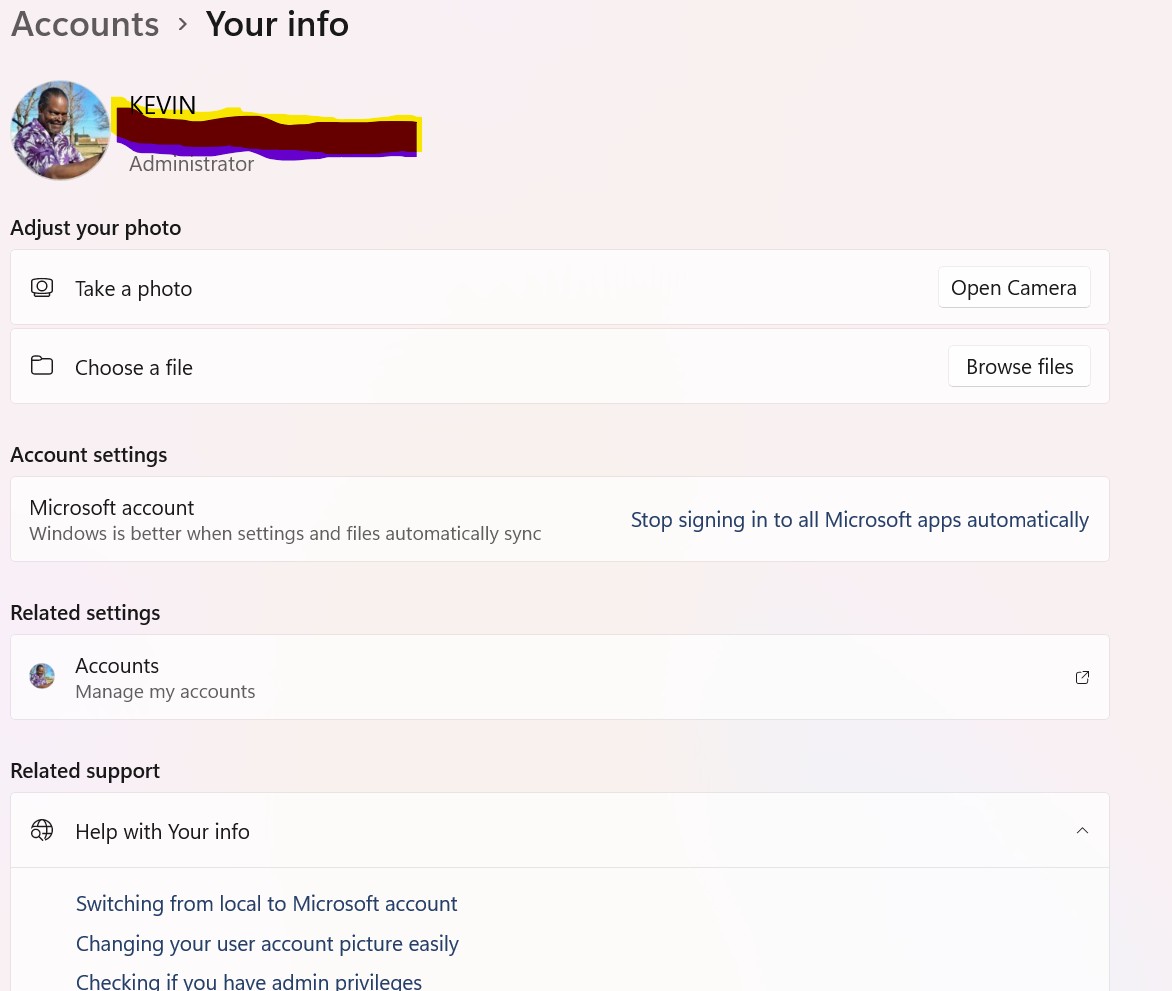Open Switching from local to Microsoft account link

266,904
